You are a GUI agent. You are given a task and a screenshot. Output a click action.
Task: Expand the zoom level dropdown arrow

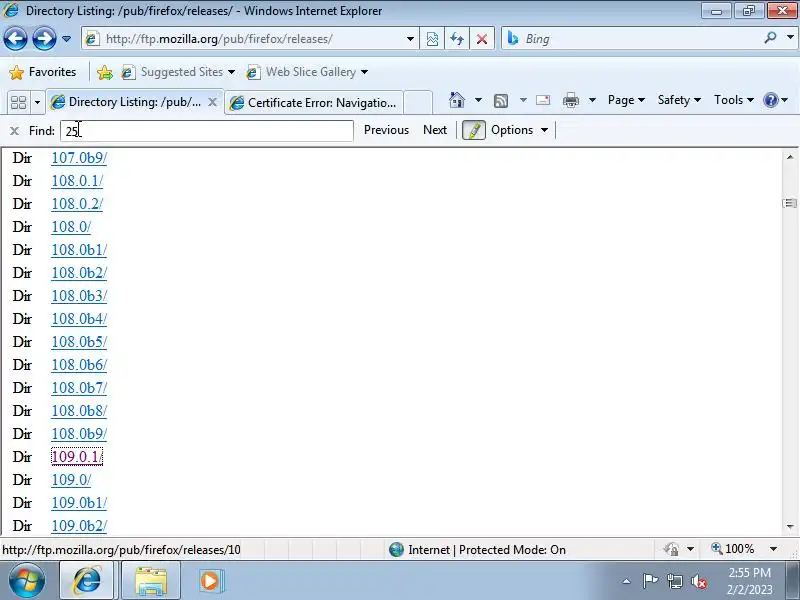tap(773, 549)
